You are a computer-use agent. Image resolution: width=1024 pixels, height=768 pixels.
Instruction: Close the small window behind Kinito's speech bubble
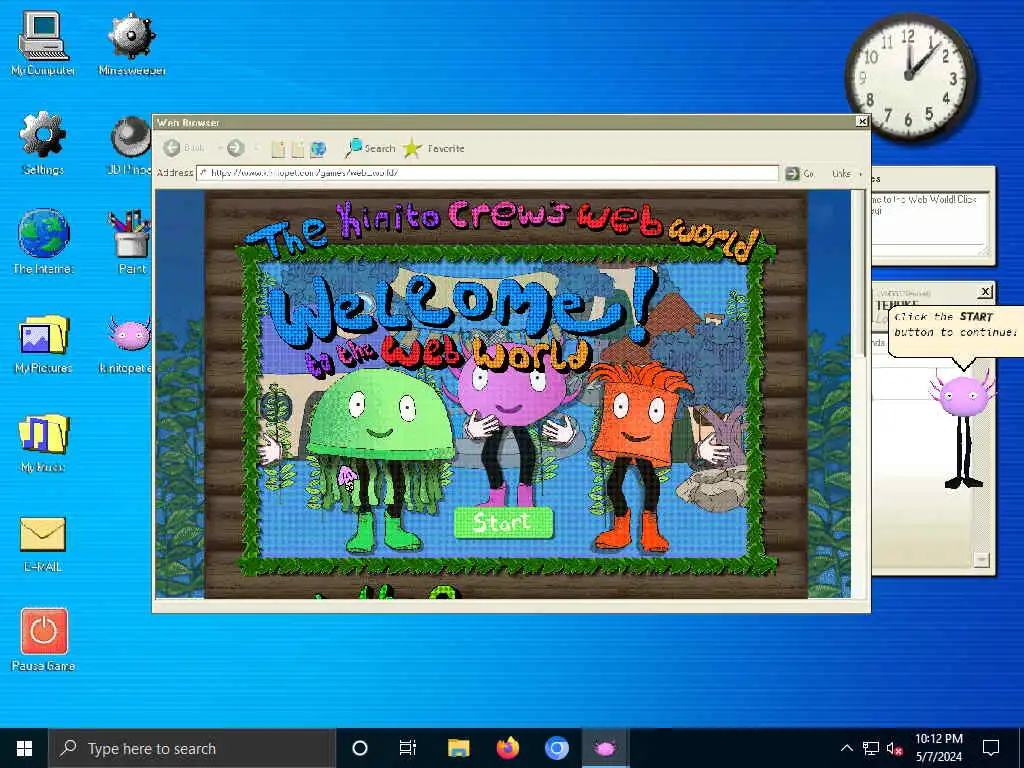pyautogui.click(x=985, y=291)
